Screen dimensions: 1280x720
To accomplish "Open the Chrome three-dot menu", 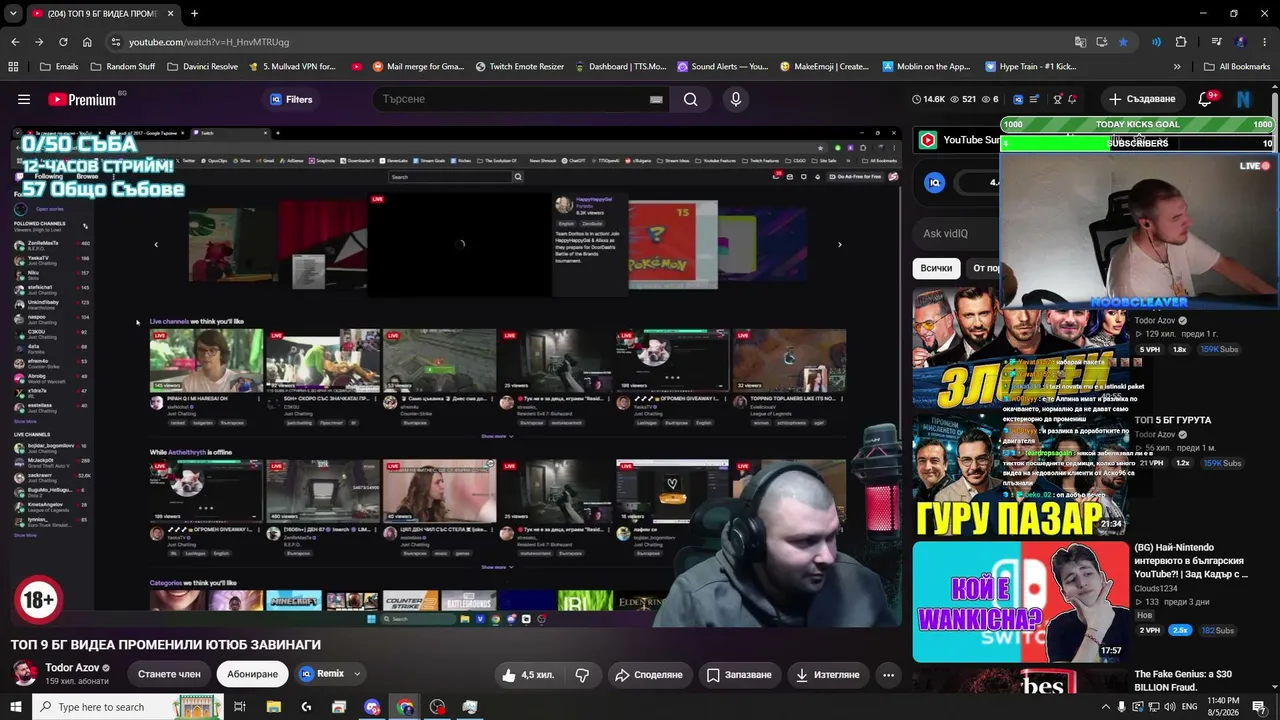I will click(x=1265, y=42).
